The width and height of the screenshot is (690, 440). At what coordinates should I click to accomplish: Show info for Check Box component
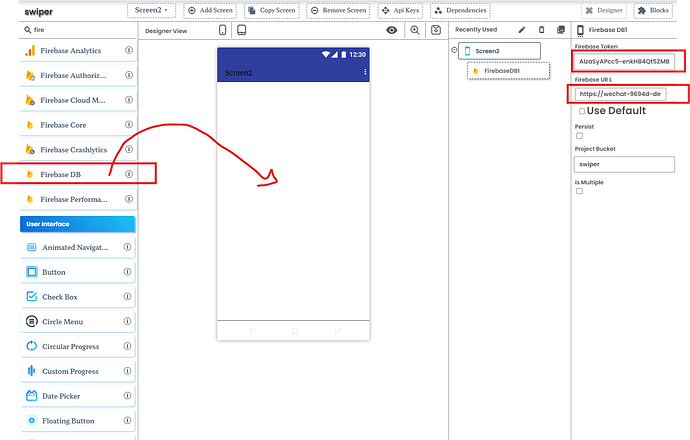pyautogui.click(x=127, y=296)
